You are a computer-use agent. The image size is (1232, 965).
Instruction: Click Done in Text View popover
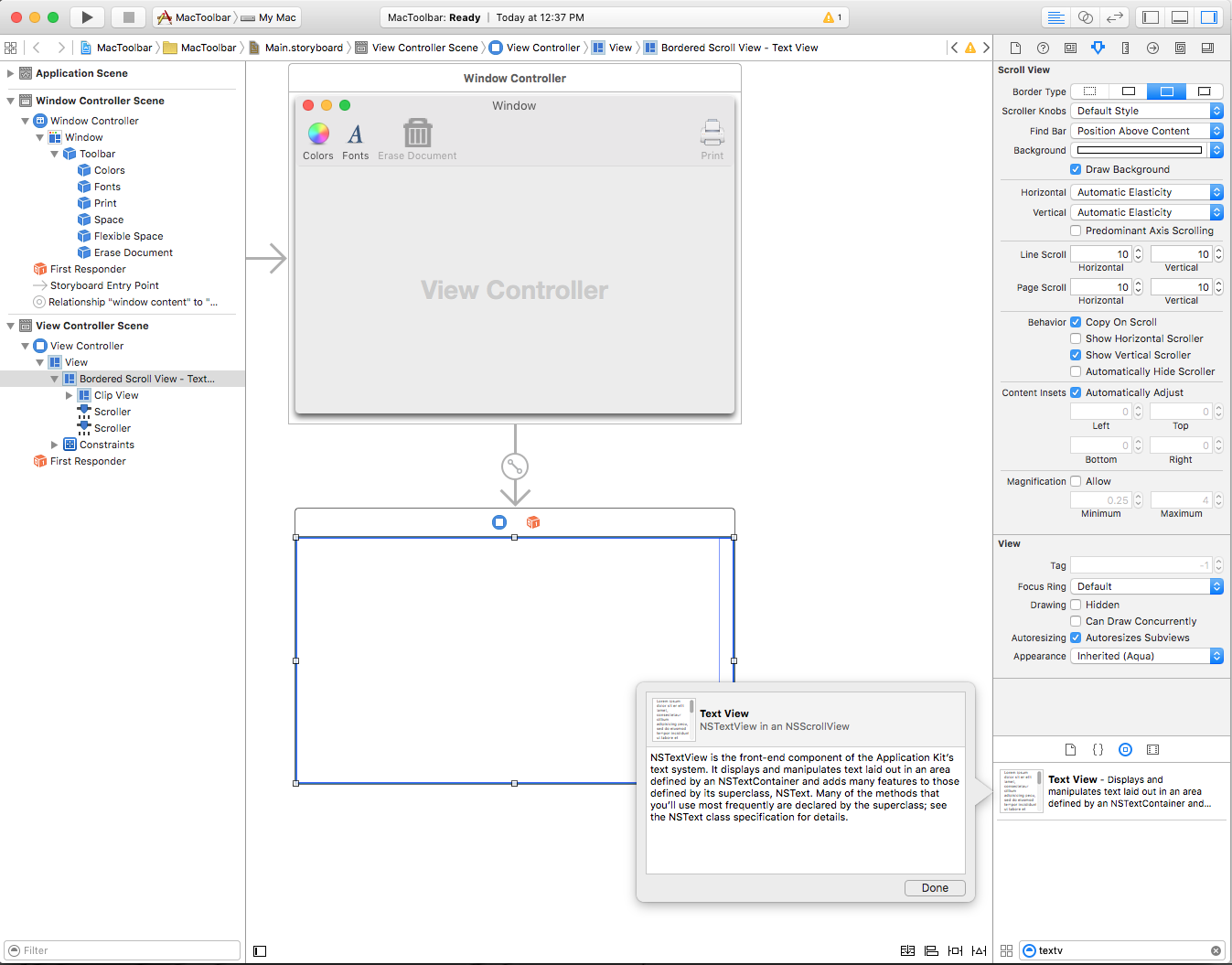coord(935,888)
